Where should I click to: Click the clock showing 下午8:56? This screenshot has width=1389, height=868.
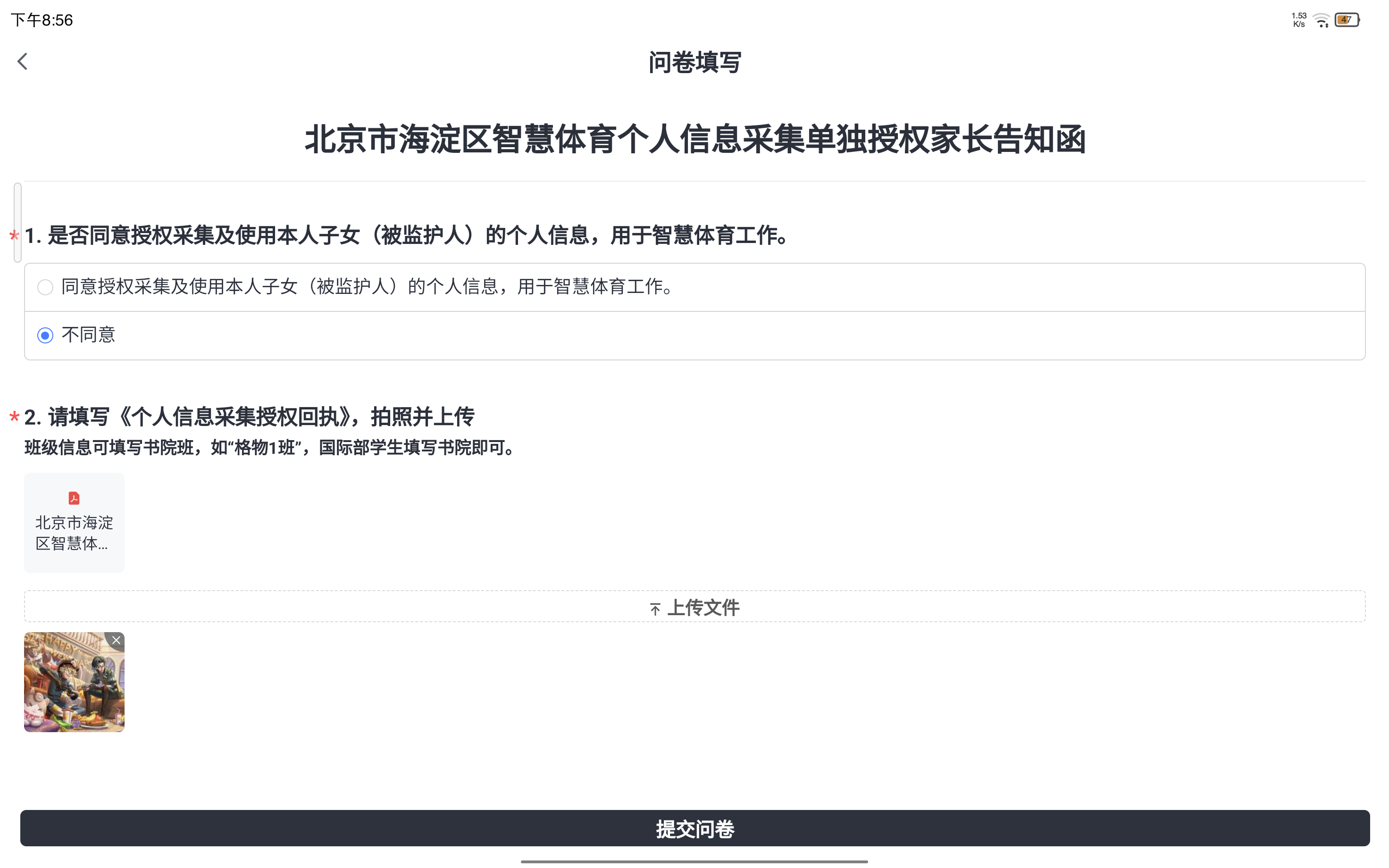(x=42, y=21)
